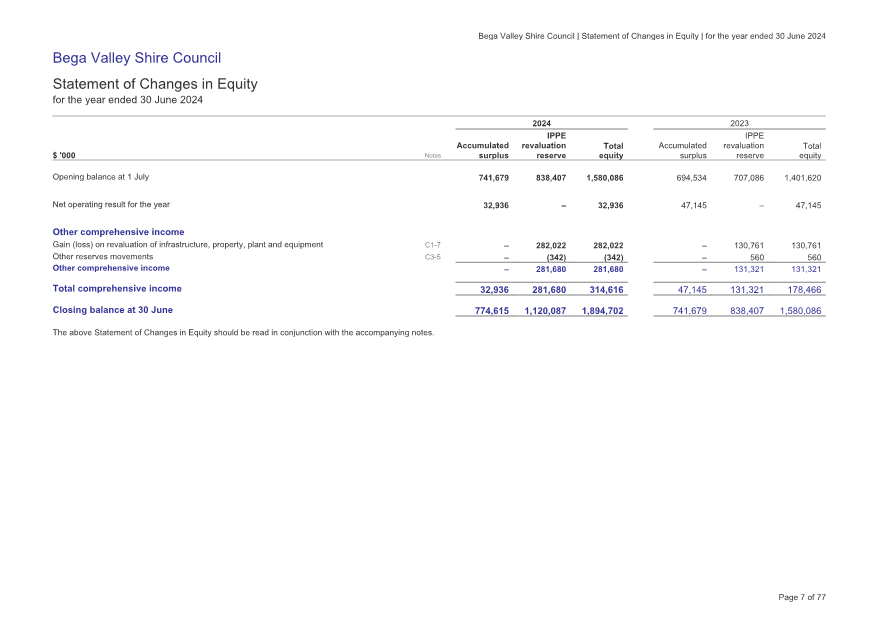Click the 'Net operating result for the year' label
The height and width of the screenshot is (622, 877).
111,205
